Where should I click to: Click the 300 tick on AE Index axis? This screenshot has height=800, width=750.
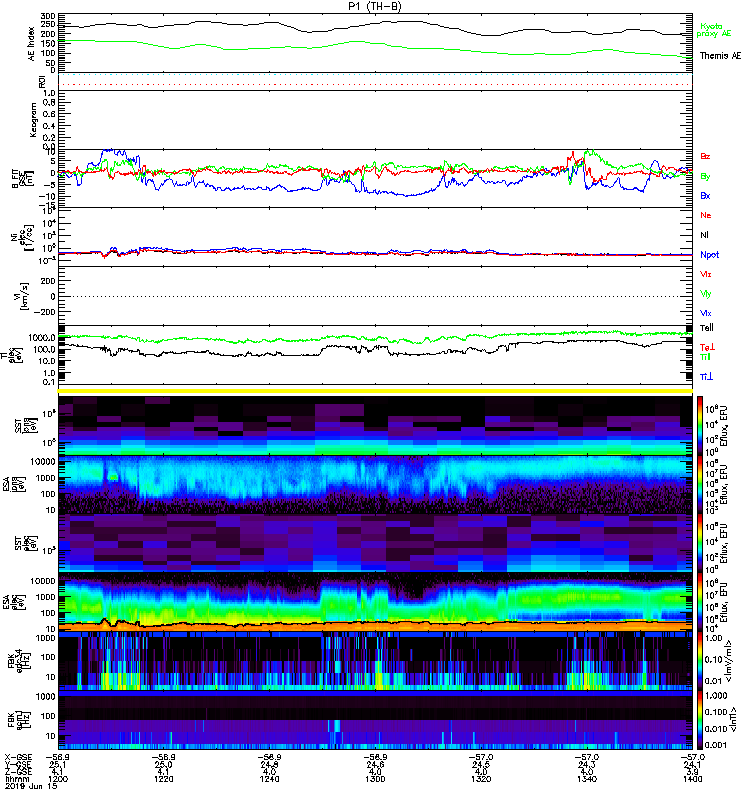coord(48,17)
